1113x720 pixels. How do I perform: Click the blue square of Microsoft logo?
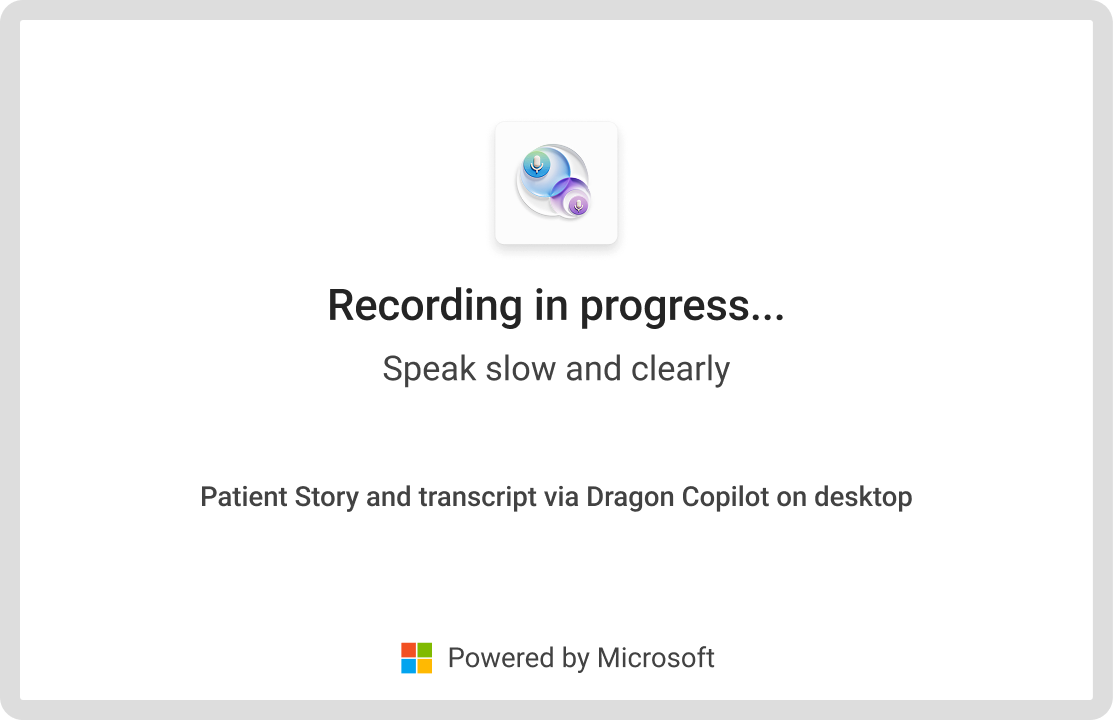[408, 666]
